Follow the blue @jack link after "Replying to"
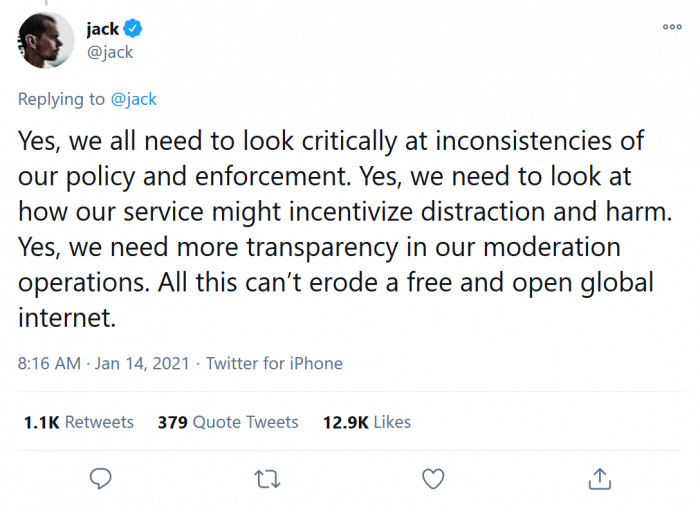 coord(133,99)
